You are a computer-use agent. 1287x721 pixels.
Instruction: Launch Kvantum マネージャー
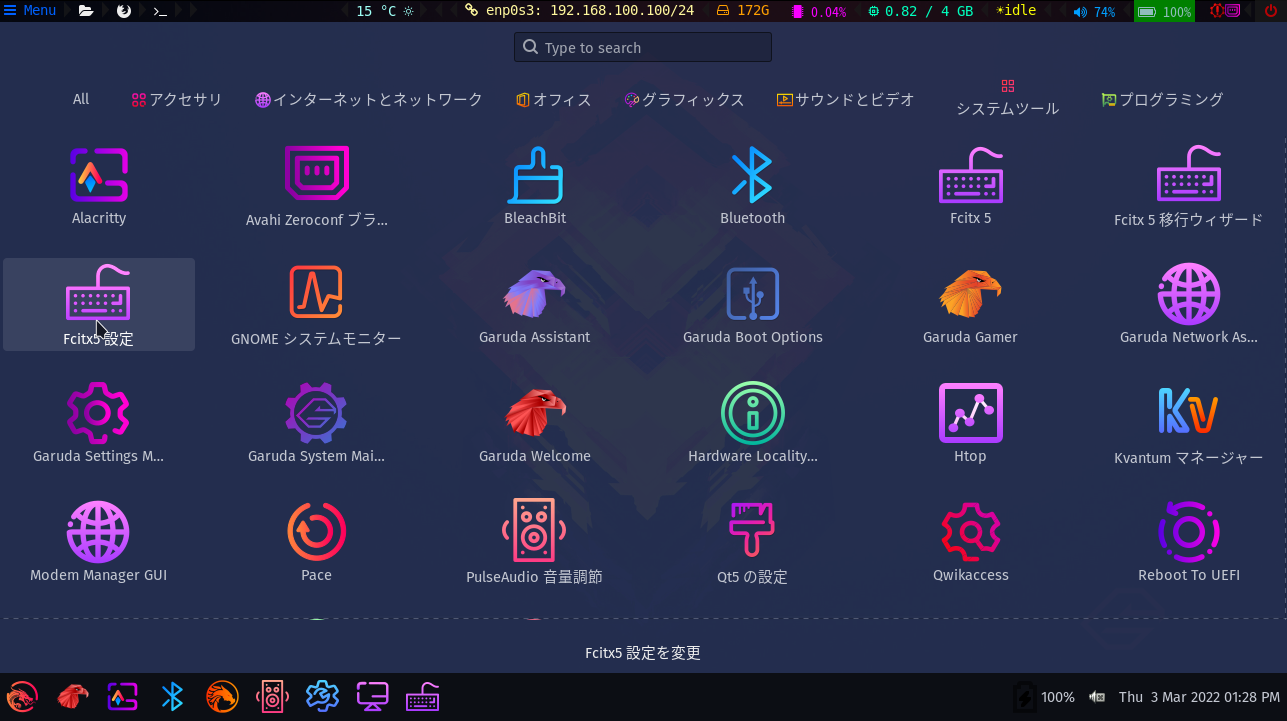click(1188, 425)
